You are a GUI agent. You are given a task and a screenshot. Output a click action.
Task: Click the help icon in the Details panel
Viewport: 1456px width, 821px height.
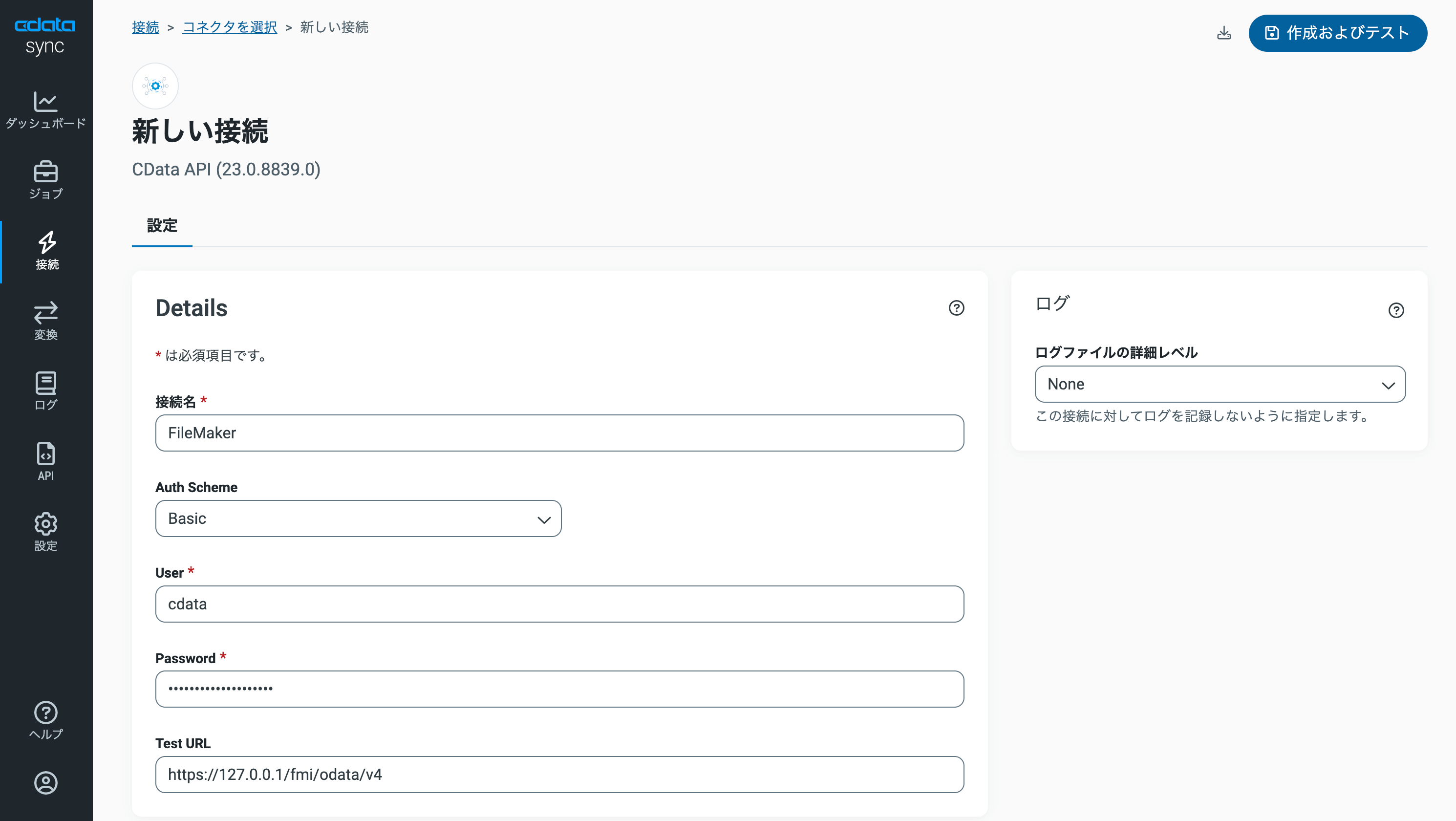[x=956, y=308]
